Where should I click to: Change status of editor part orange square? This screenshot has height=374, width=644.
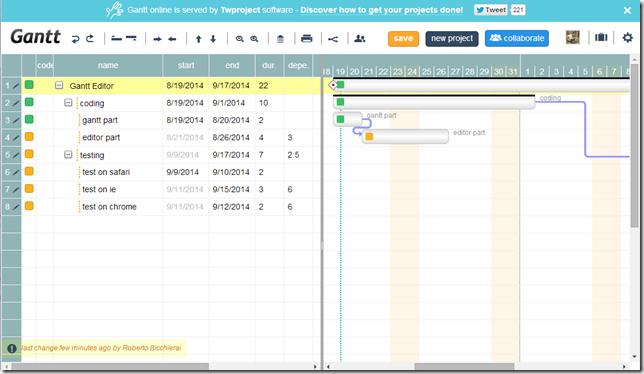(29, 137)
